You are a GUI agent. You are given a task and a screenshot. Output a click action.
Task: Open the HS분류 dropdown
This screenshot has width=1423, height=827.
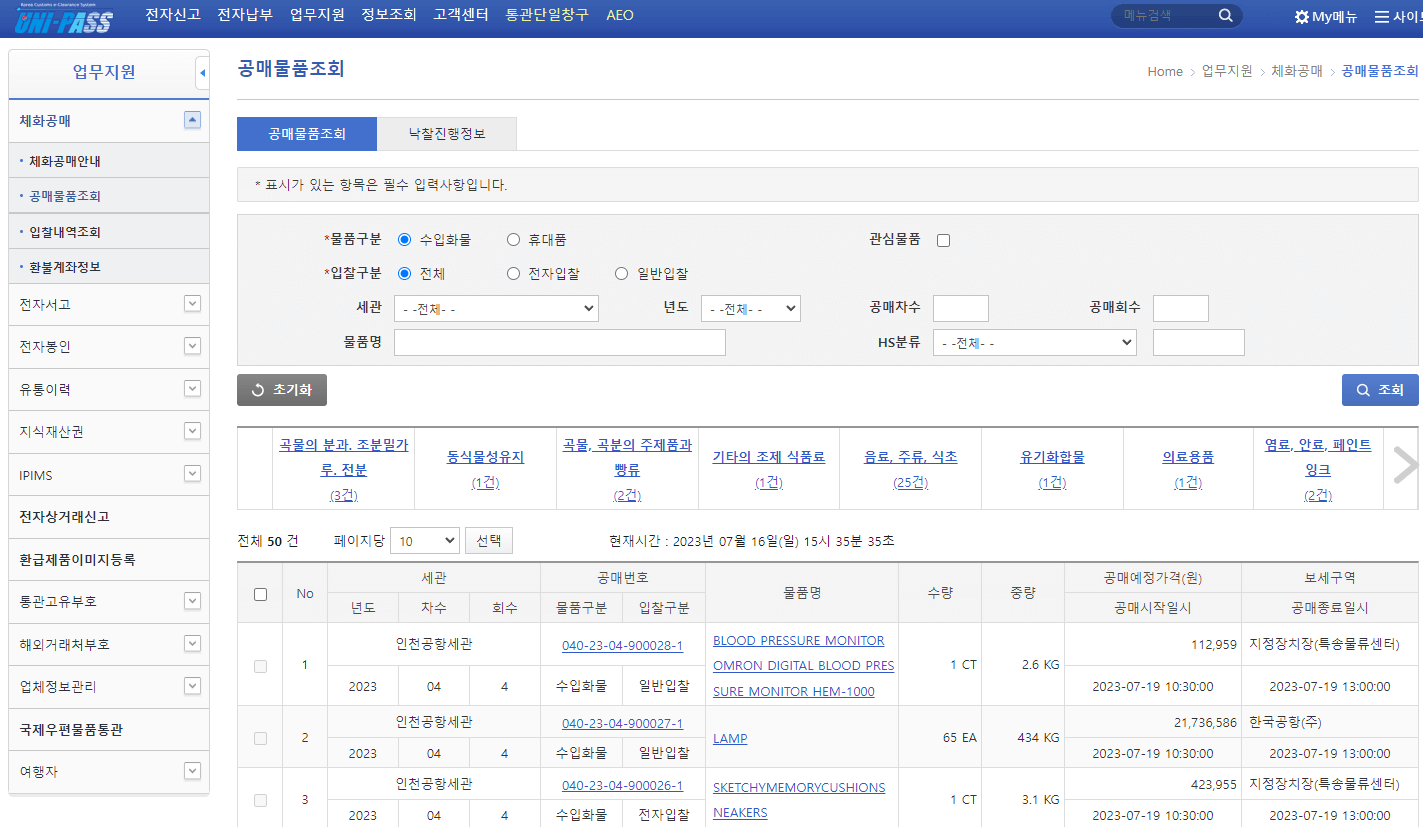click(x=1035, y=343)
